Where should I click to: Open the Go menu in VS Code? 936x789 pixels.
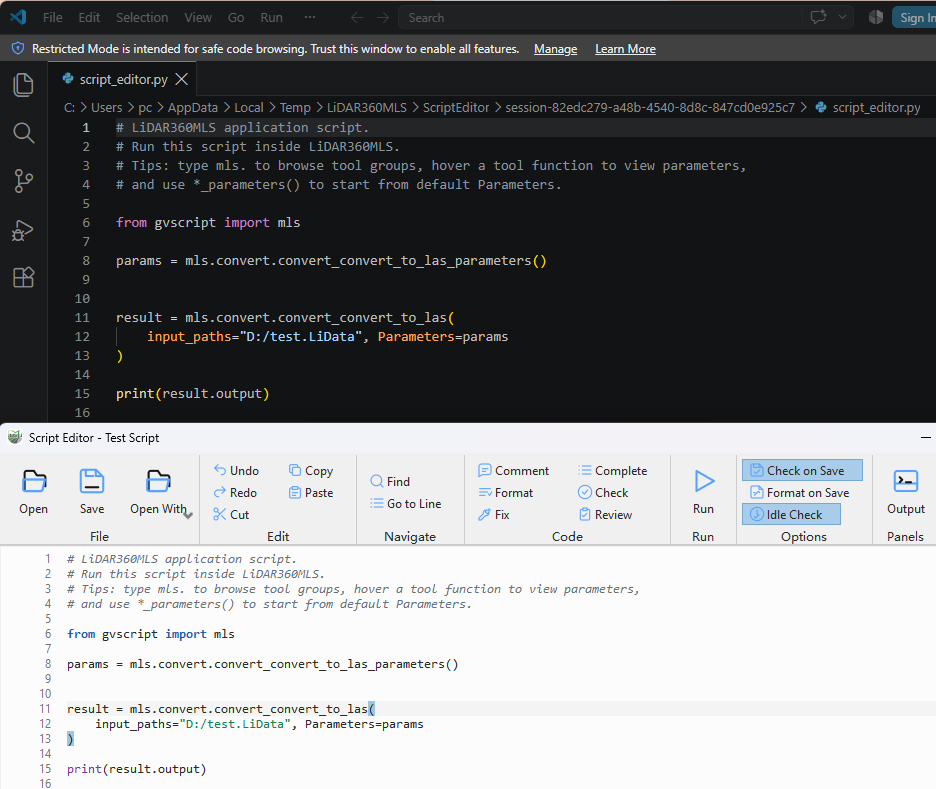[x=236, y=17]
